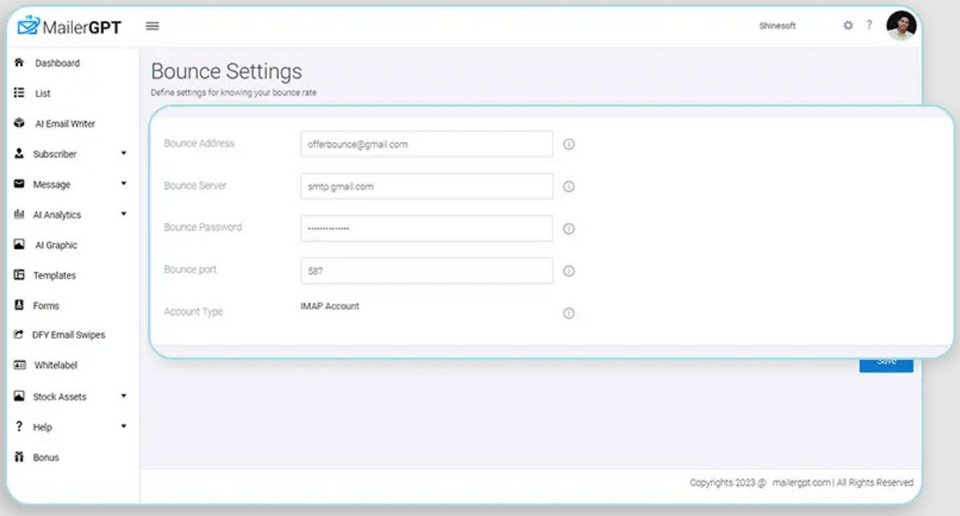The height and width of the screenshot is (516, 960).
Task: Click the Dashboard home icon
Action: point(19,62)
